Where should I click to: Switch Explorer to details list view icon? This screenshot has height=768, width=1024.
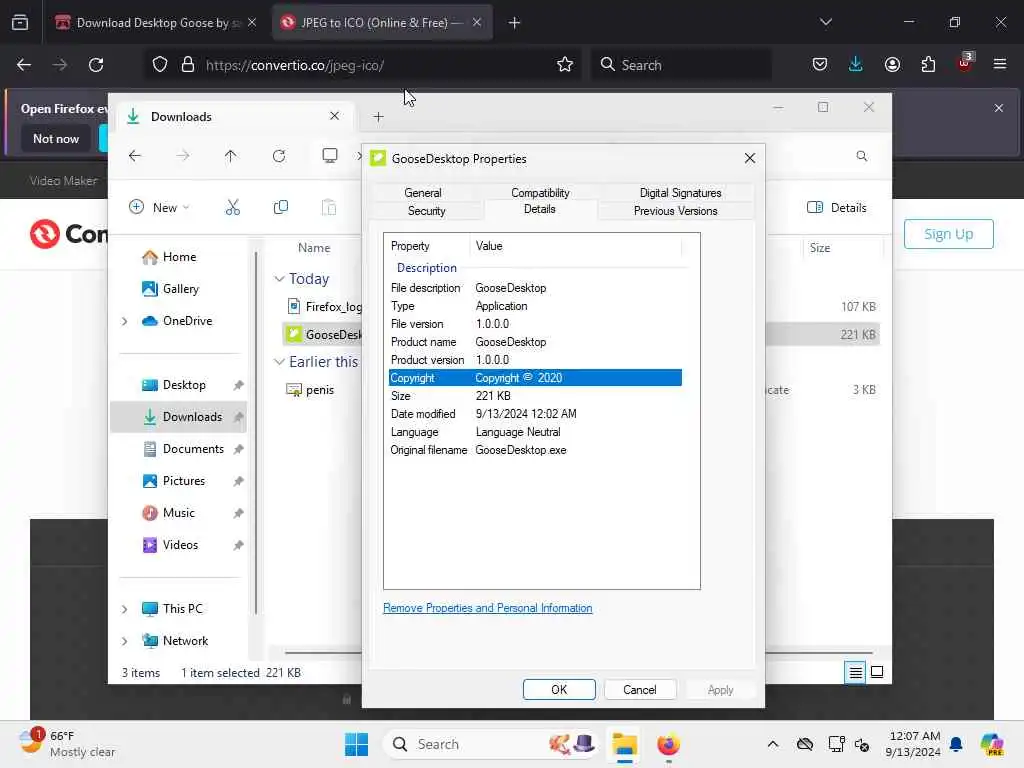(855, 672)
